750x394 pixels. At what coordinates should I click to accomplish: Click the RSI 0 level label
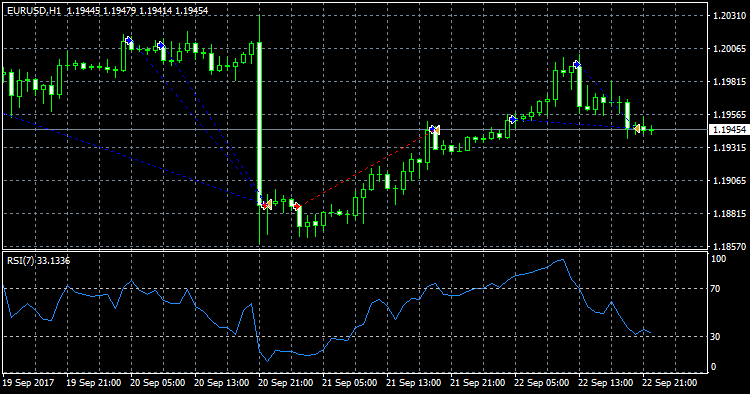(x=714, y=367)
